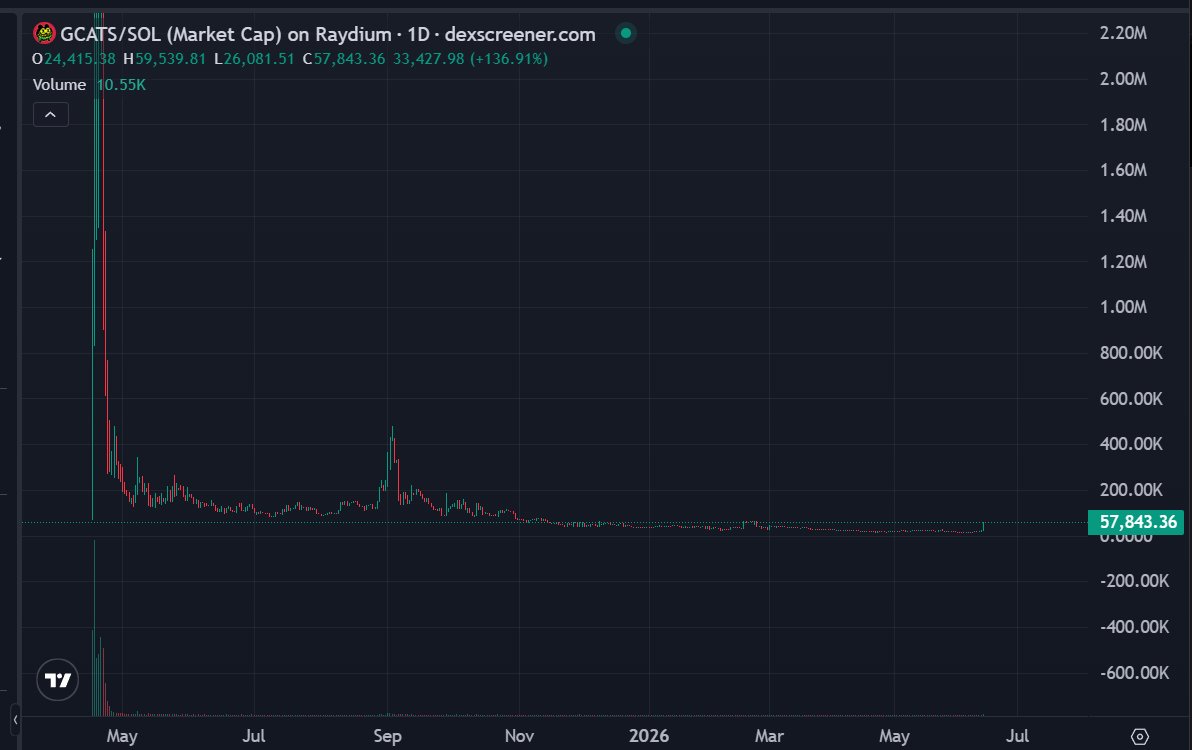1192x750 pixels.
Task: Click the 600.00K price axis label
Action: point(1130,398)
